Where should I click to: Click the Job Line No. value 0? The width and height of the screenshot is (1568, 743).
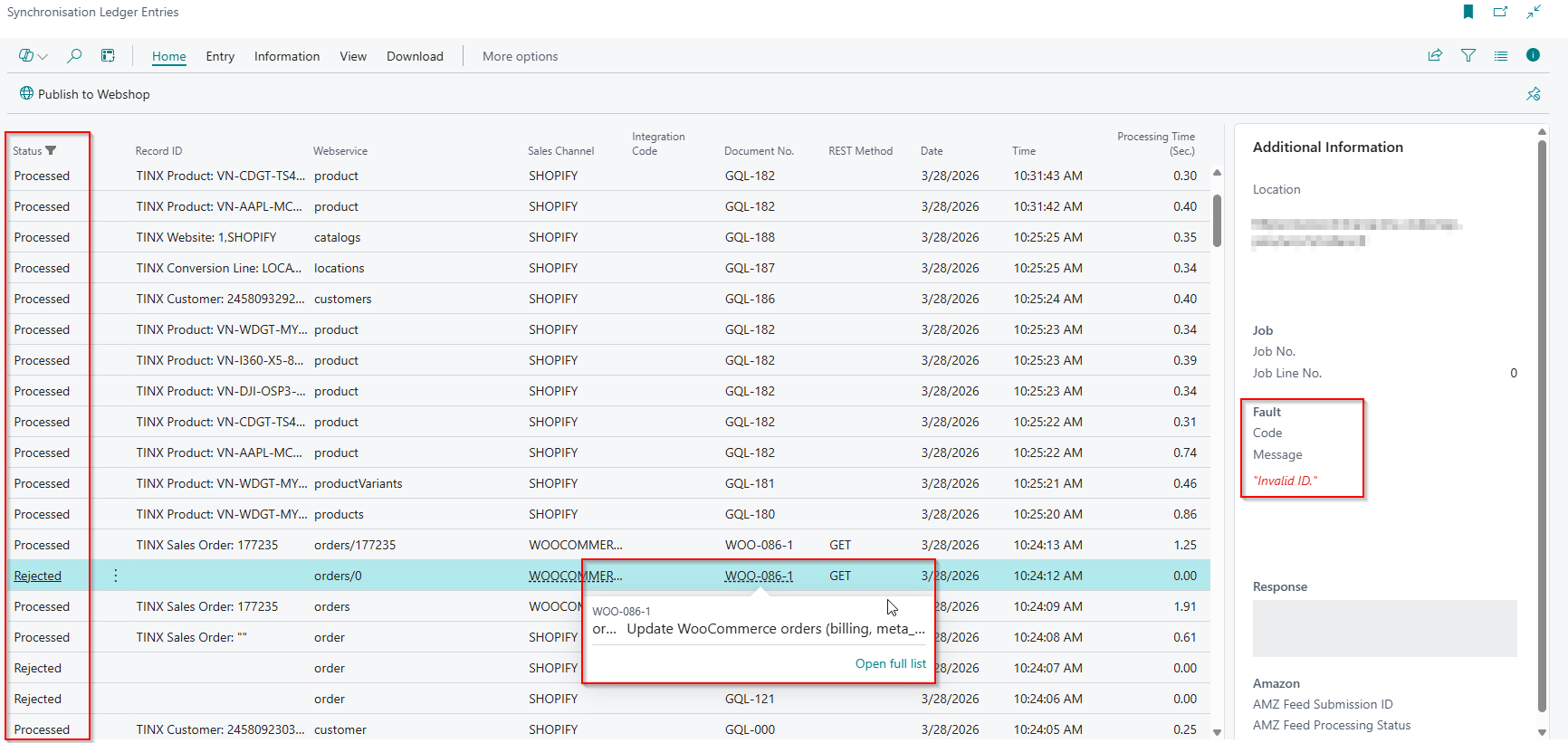(x=1514, y=373)
